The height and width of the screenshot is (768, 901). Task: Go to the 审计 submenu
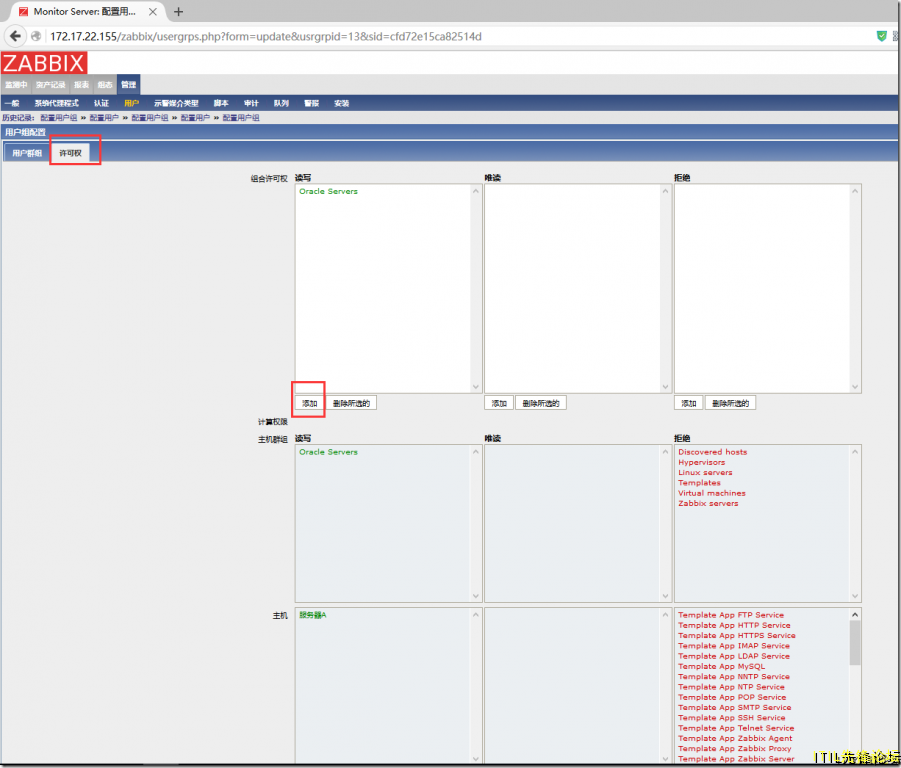[251, 103]
